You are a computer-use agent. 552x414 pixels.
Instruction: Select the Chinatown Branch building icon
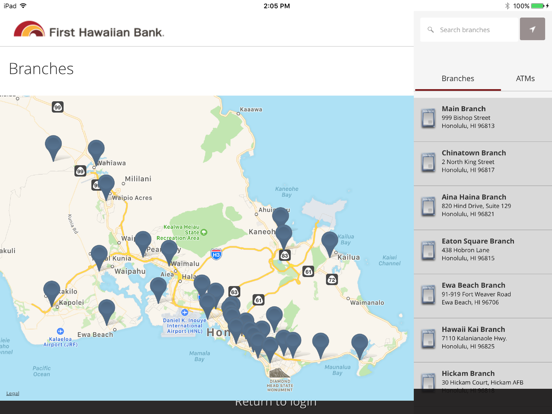[x=428, y=162]
